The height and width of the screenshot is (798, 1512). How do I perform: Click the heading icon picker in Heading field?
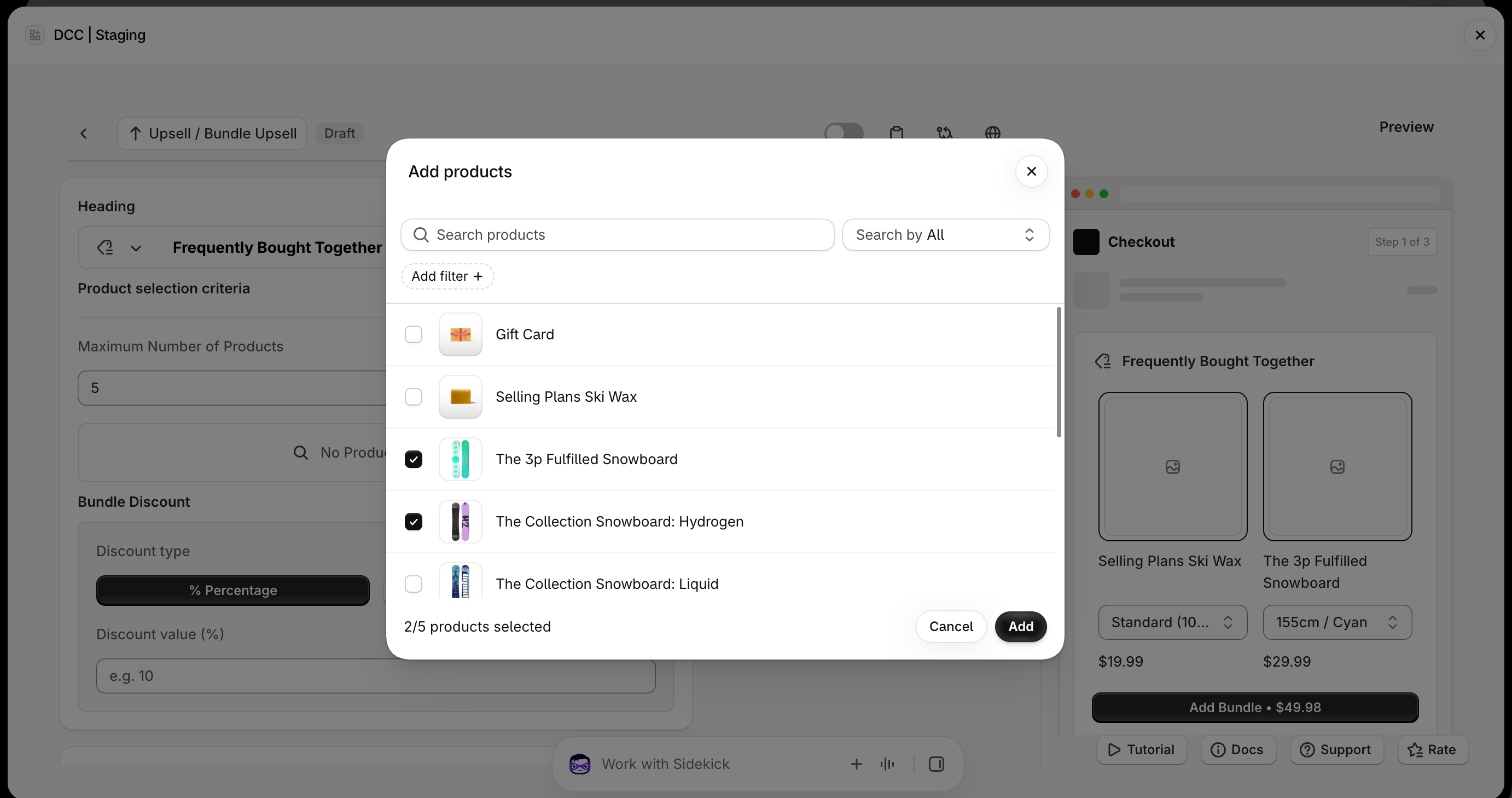[x=105, y=248]
